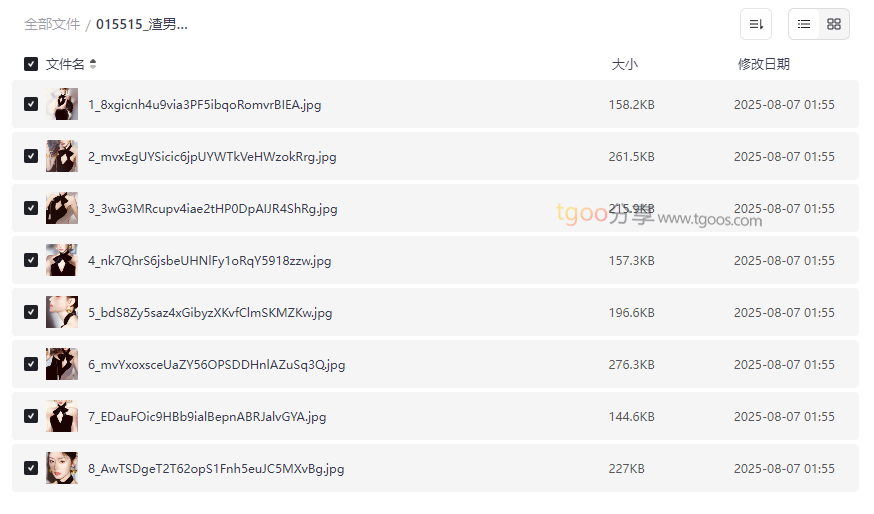Open thumbnail of 2_mvxEgUYSicic6jpUYWTkVeHWzokRrg.jpg
Viewport: 874px width, 514px height.
click(x=62, y=156)
